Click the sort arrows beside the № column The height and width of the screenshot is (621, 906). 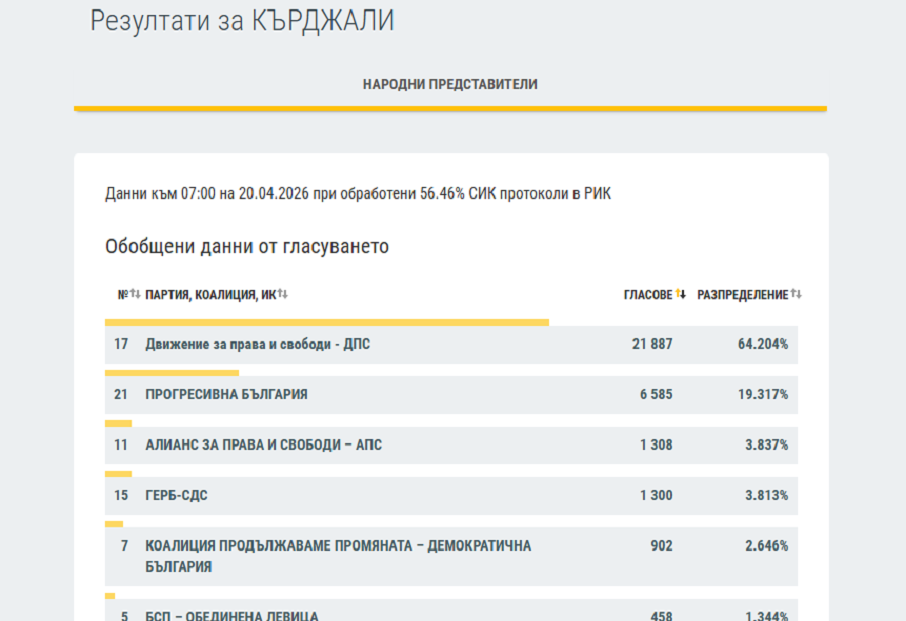click(x=135, y=294)
